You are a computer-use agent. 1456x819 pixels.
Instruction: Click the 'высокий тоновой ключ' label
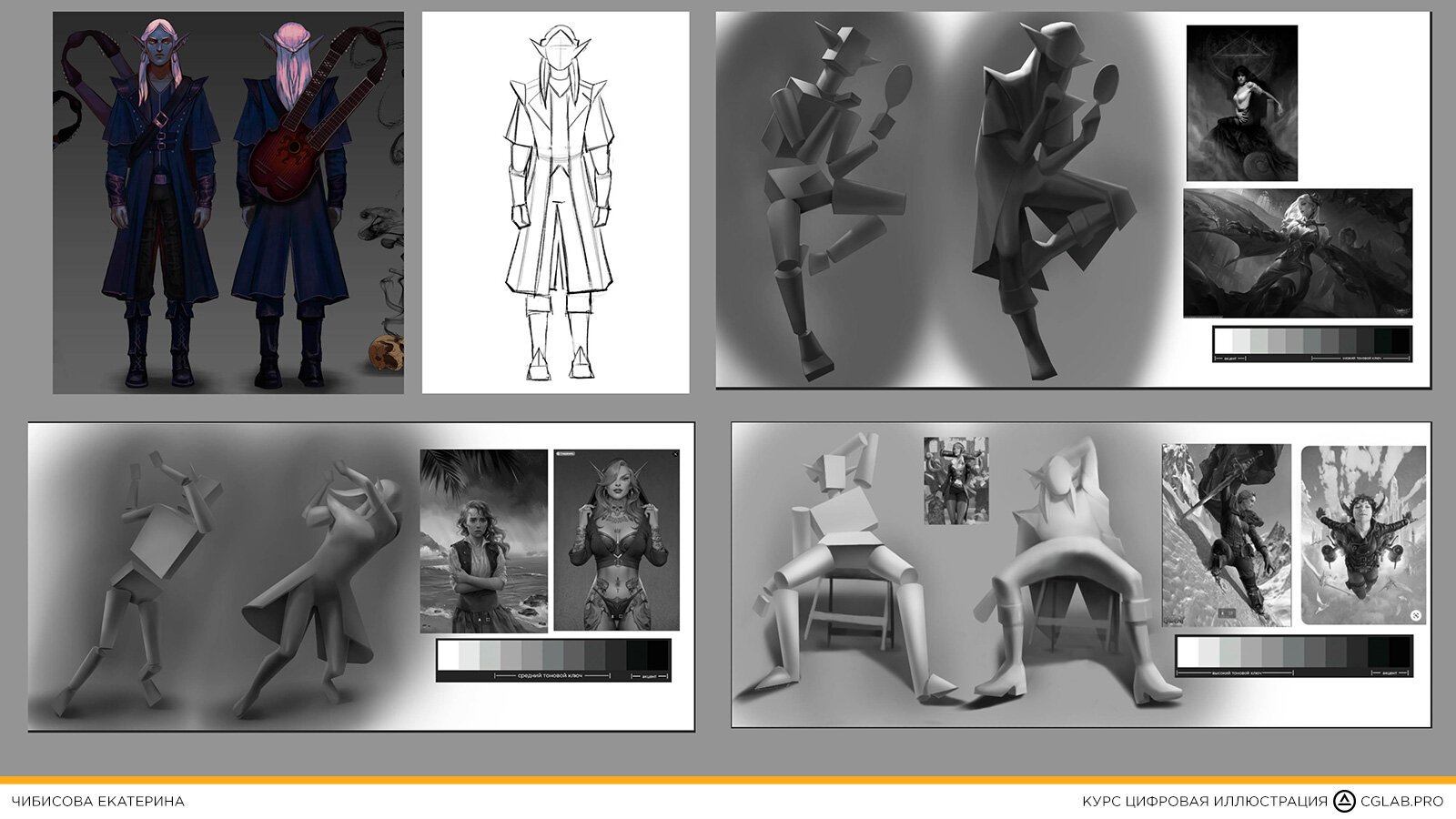[x=1236, y=672]
